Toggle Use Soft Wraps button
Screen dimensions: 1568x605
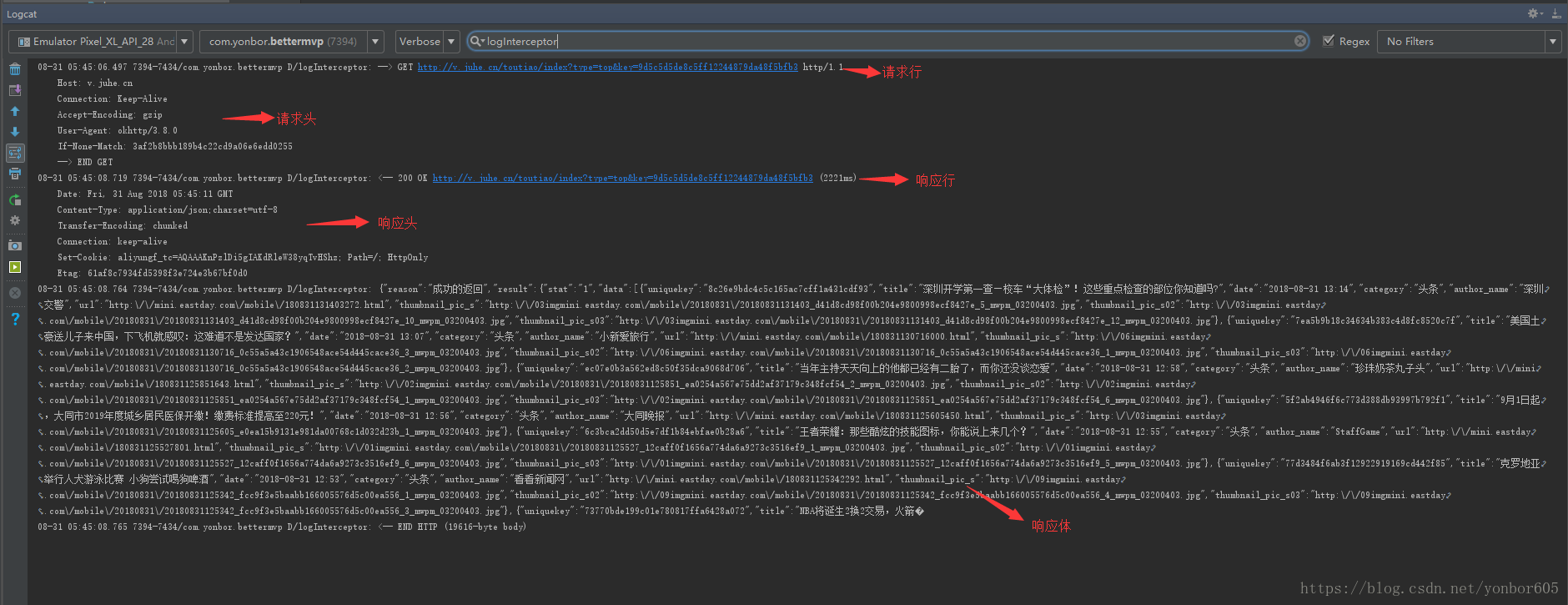tap(15, 153)
